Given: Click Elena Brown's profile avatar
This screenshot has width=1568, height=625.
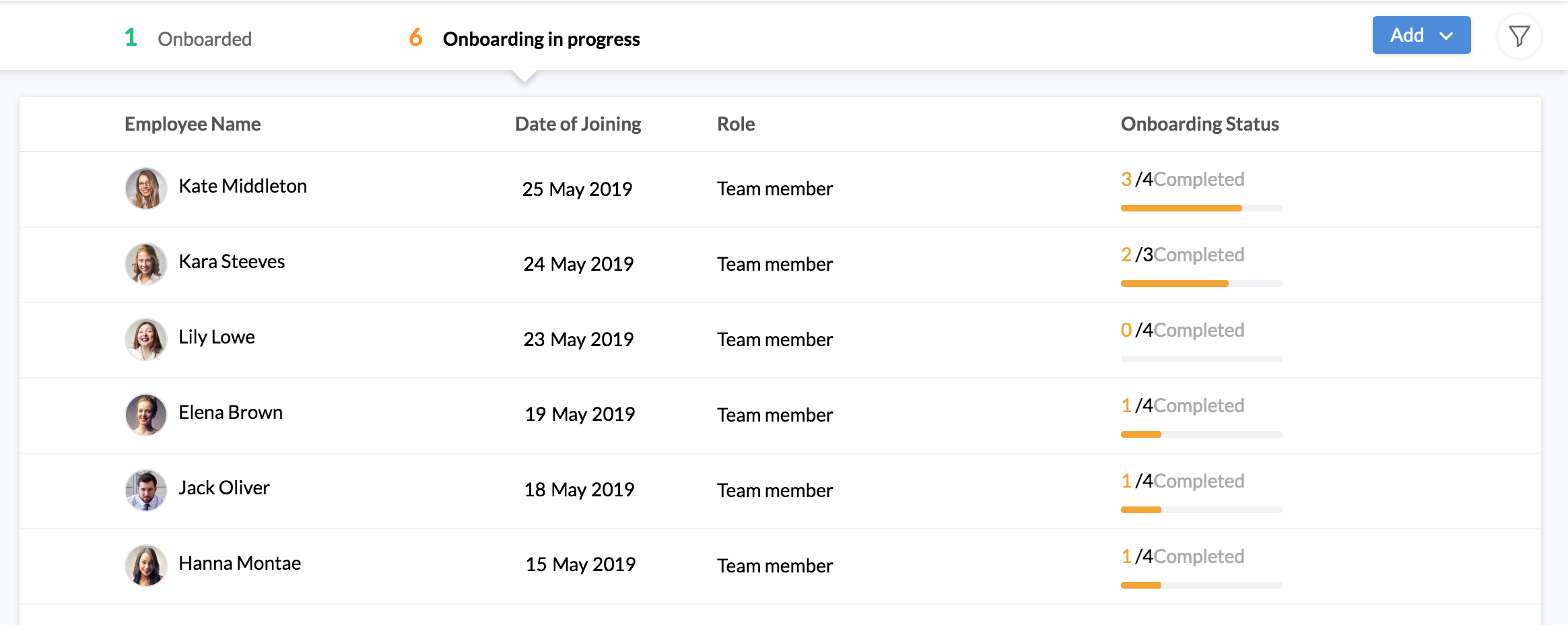Looking at the screenshot, I should pos(145,415).
